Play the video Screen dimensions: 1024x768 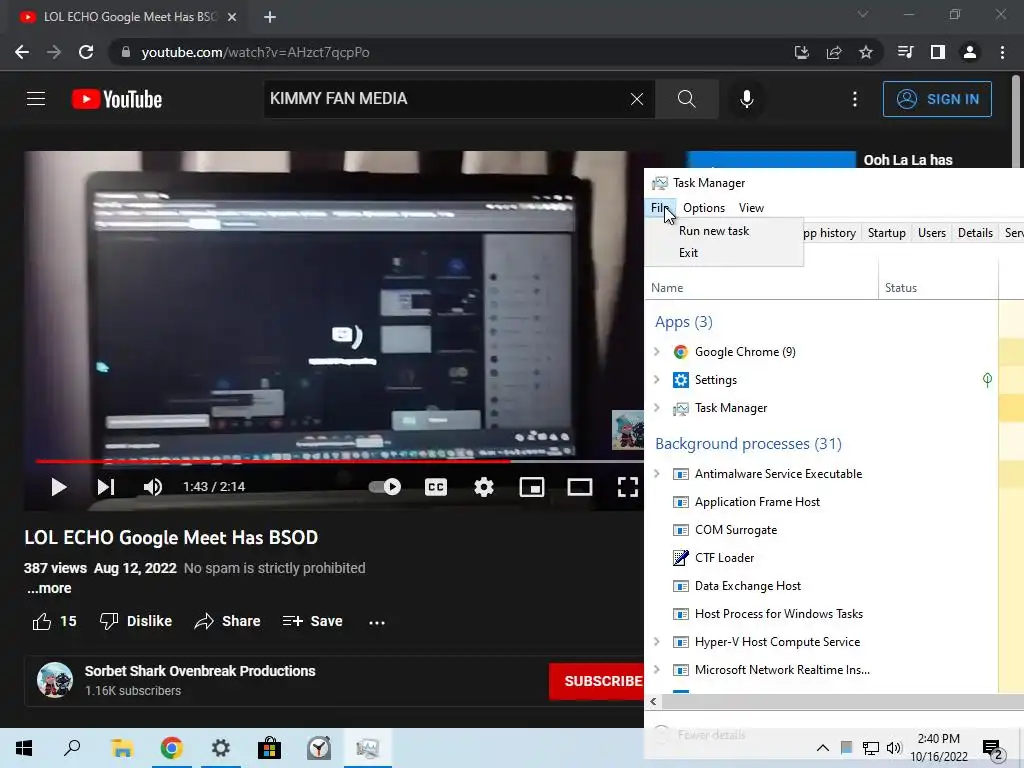(59, 487)
